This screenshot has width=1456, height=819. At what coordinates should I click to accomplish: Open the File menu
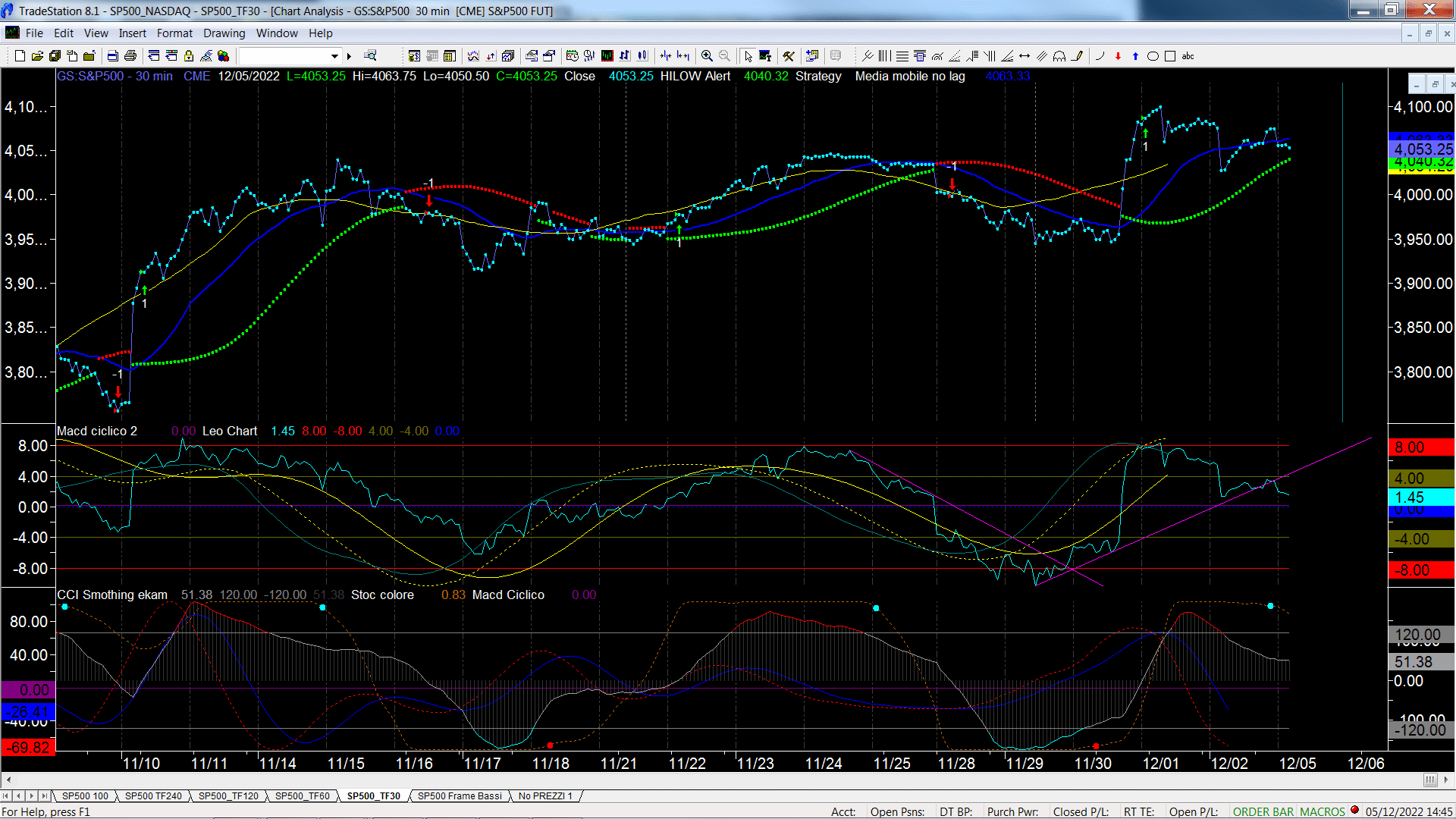pos(34,33)
